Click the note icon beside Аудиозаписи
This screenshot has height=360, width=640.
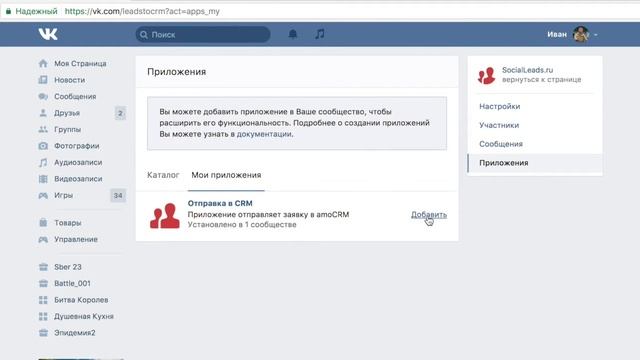coord(43,162)
